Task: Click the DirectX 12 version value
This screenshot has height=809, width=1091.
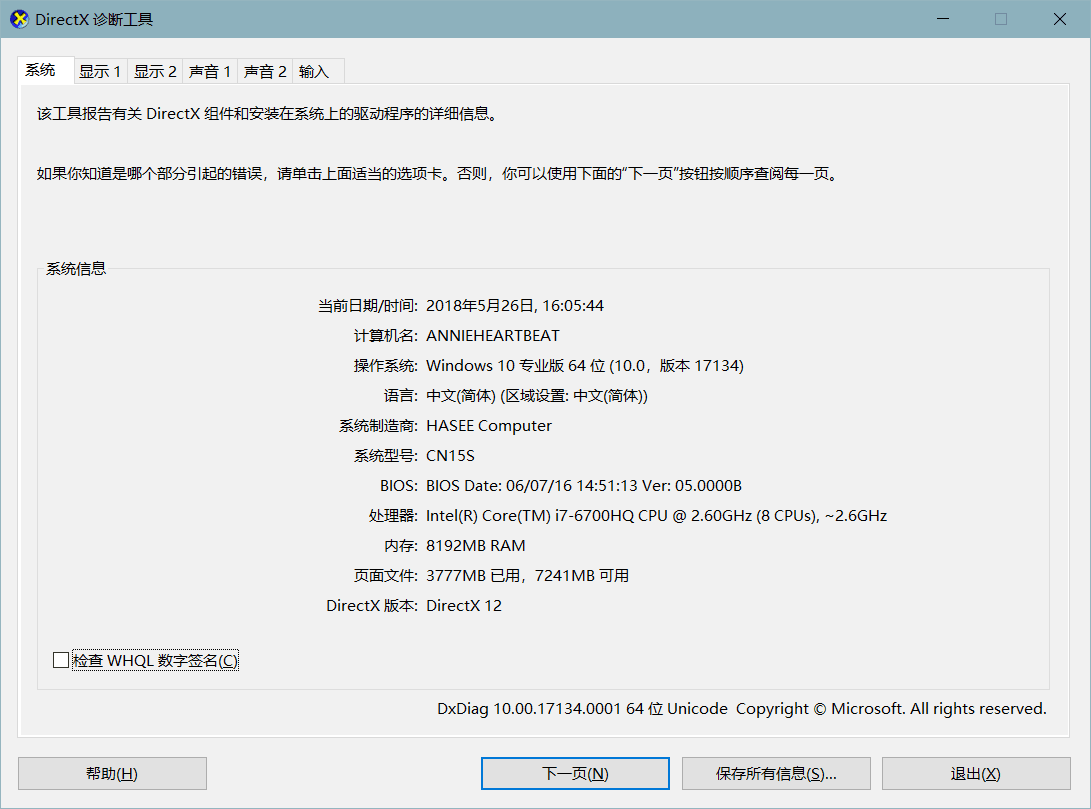Action: pos(464,605)
